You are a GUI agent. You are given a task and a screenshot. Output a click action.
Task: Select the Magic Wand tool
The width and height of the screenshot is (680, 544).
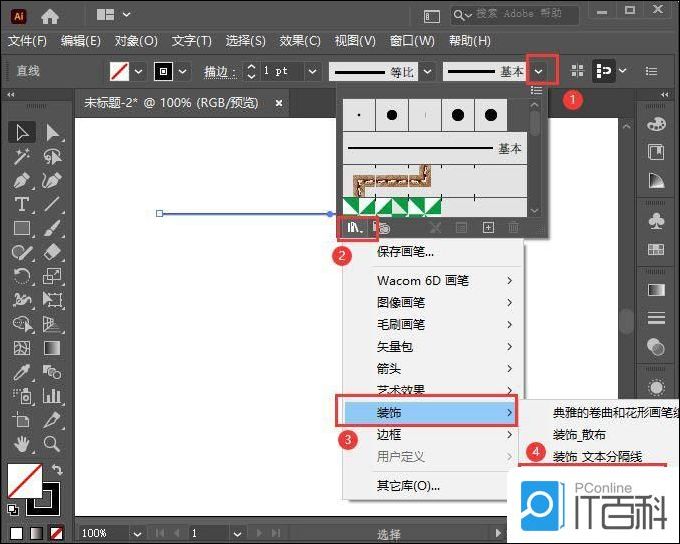pyautogui.click(x=21, y=157)
